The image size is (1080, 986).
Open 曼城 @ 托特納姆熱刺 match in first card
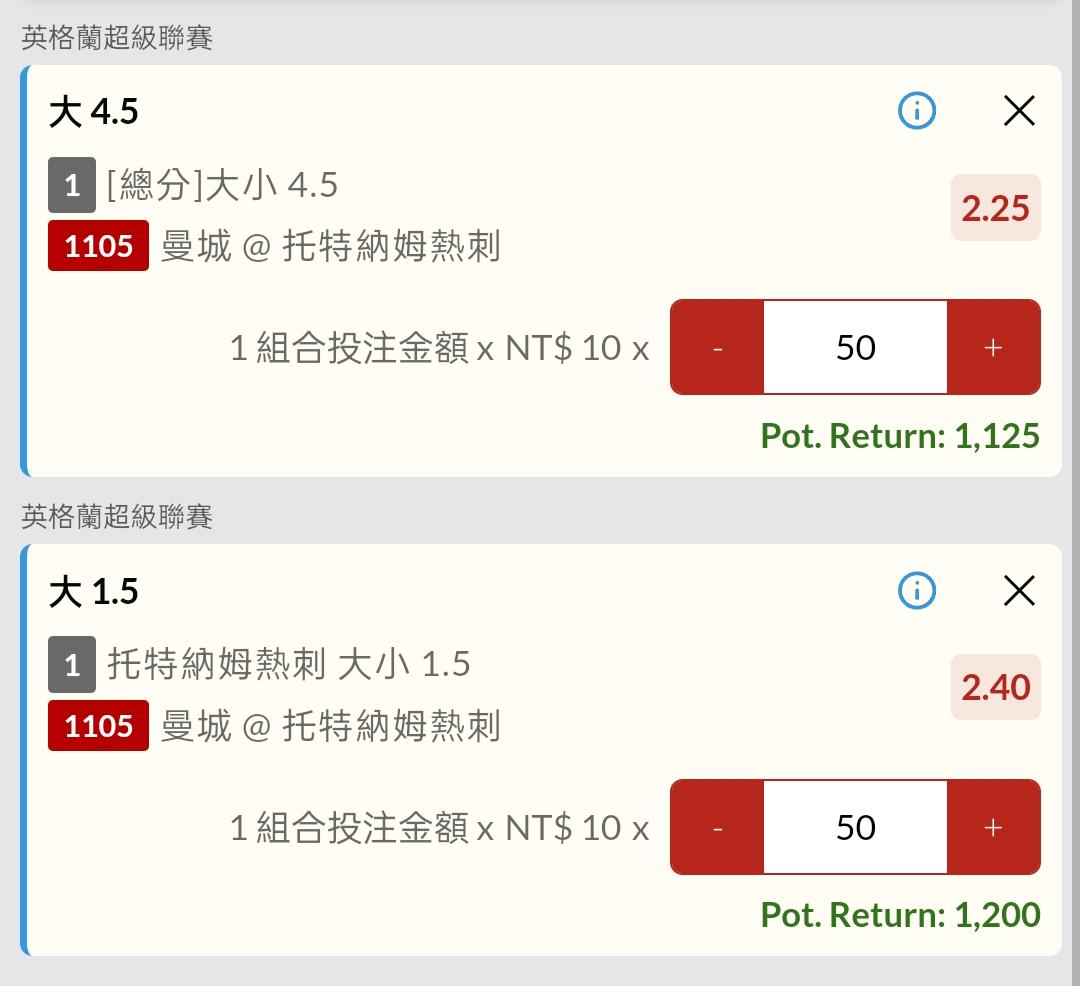(x=331, y=246)
